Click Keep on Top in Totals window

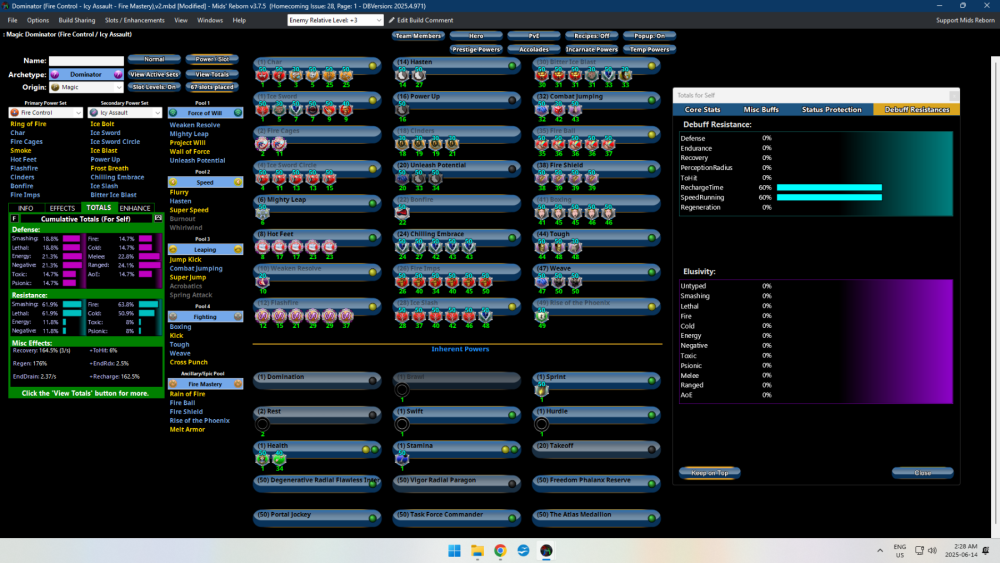[709, 473]
